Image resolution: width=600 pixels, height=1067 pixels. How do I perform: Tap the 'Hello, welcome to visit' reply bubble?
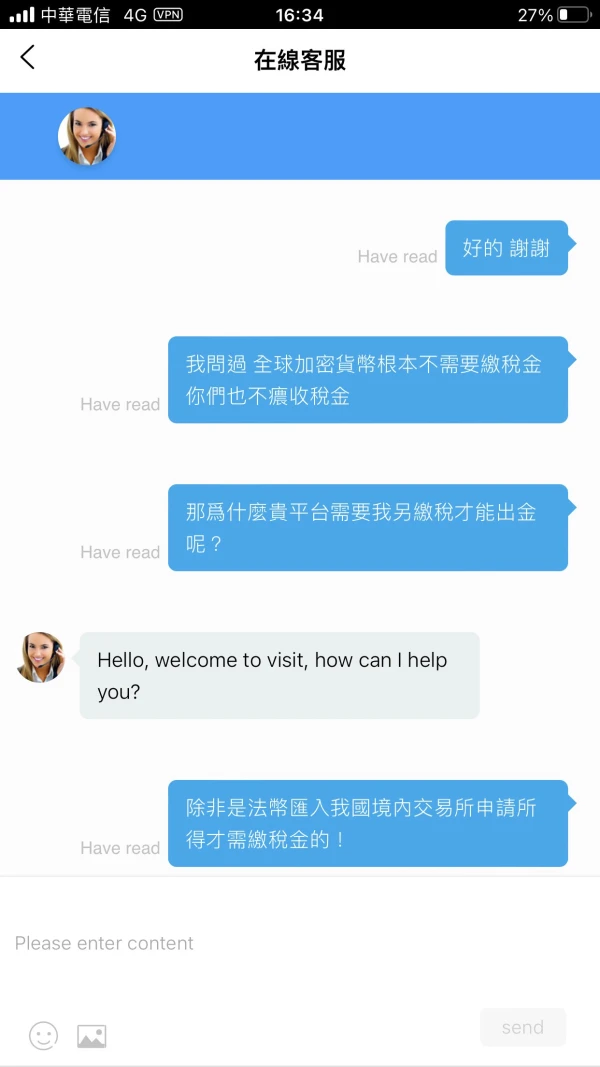click(x=280, y=675)
